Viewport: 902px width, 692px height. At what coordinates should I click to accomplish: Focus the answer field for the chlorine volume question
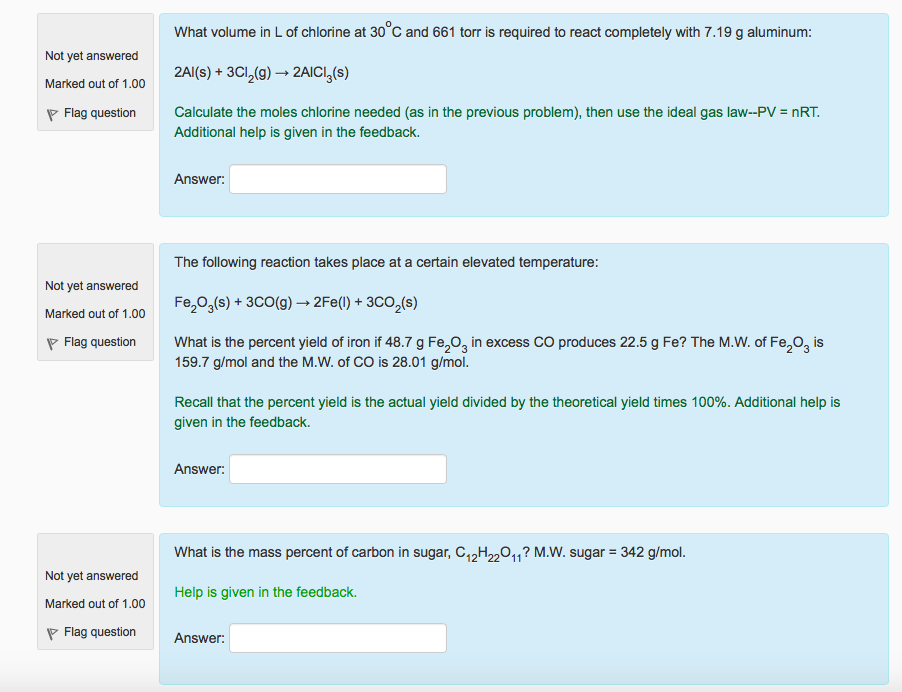click(x=338, y=179)
